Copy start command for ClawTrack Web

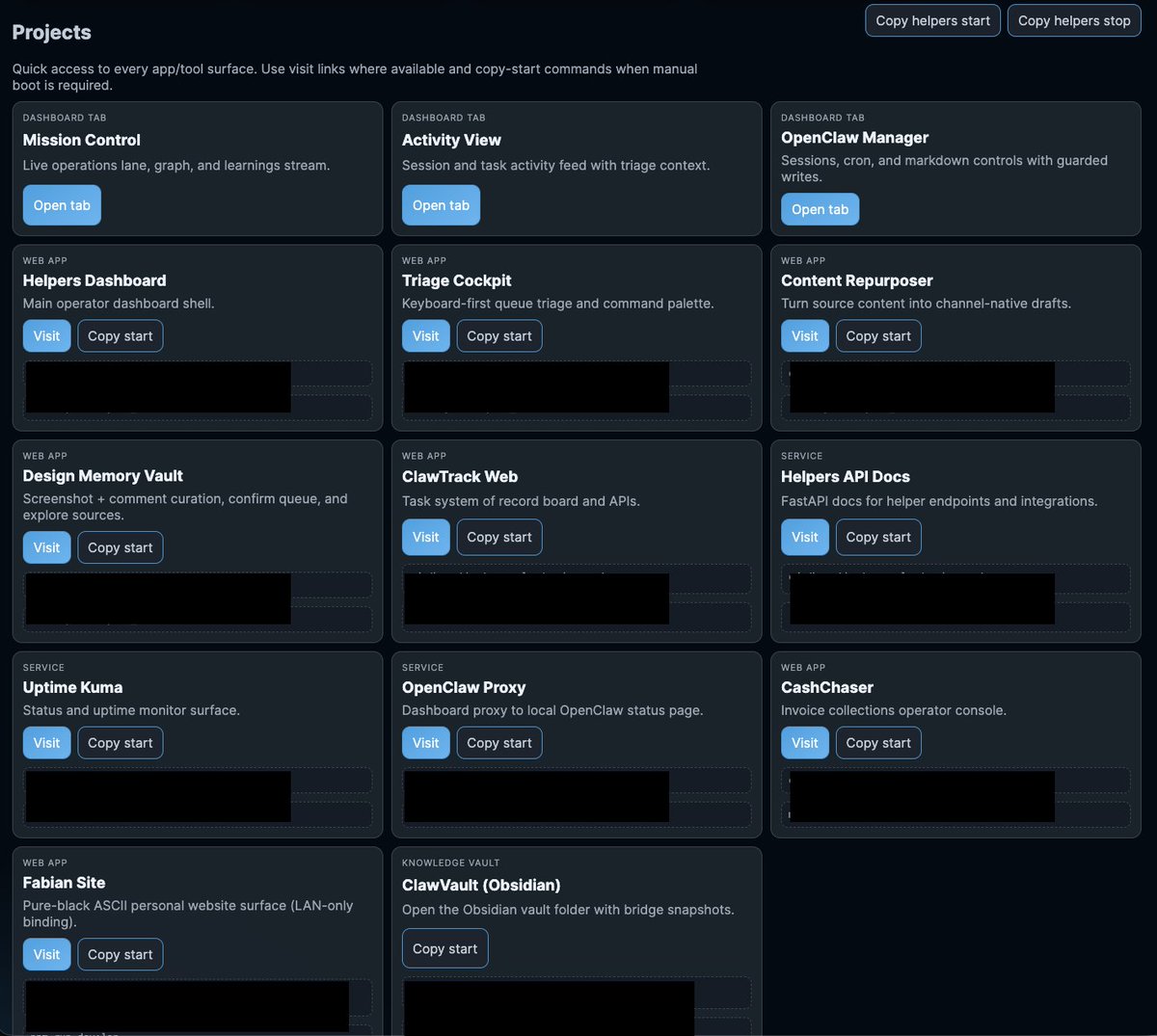coord(499,537)
